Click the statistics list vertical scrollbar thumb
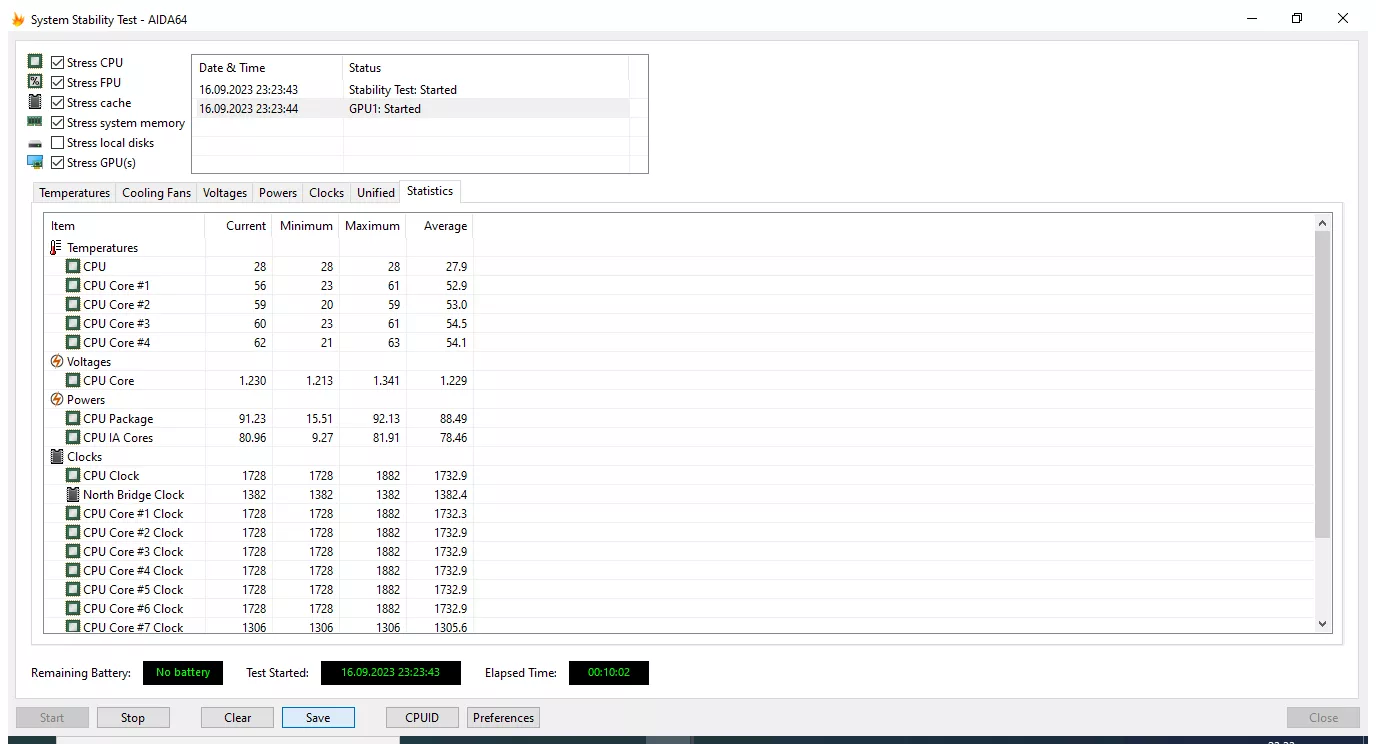 [1323, 385]
